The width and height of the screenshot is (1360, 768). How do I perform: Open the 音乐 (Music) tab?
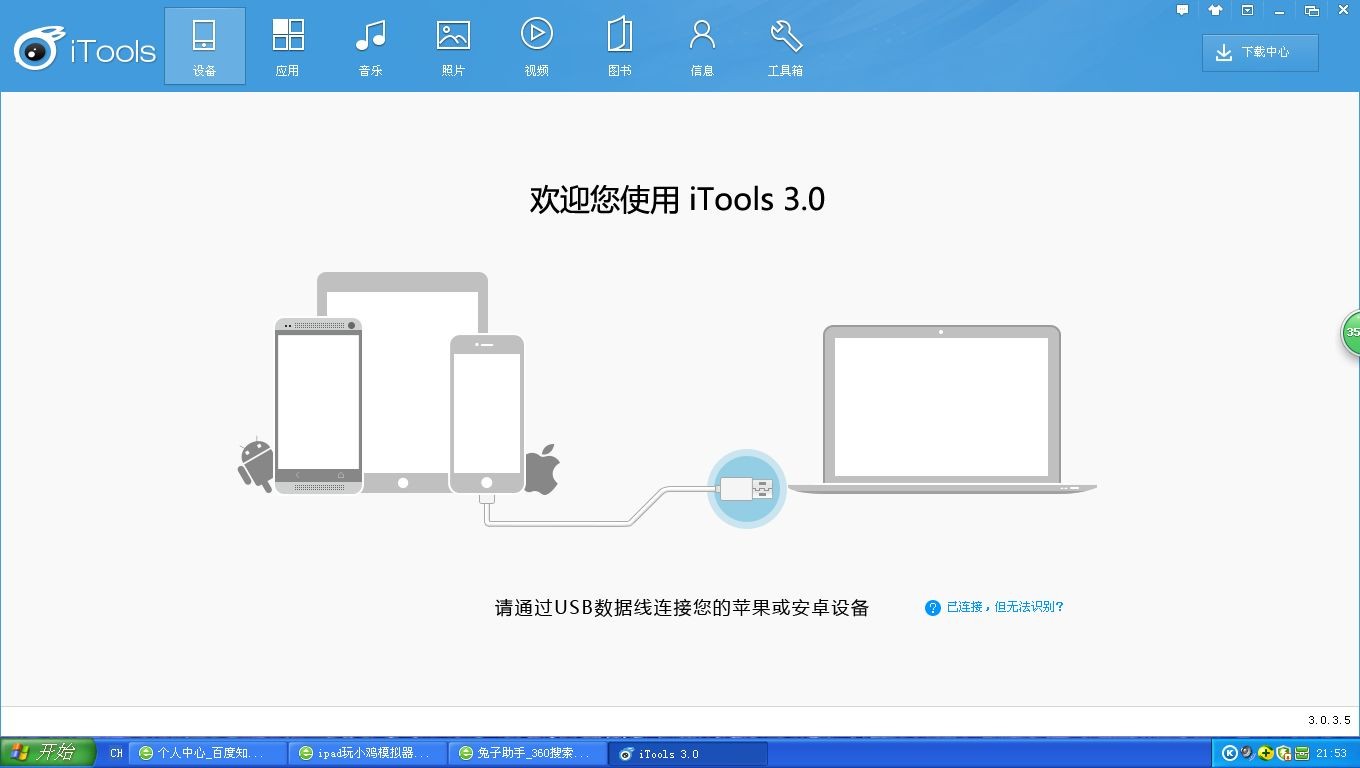371,46
